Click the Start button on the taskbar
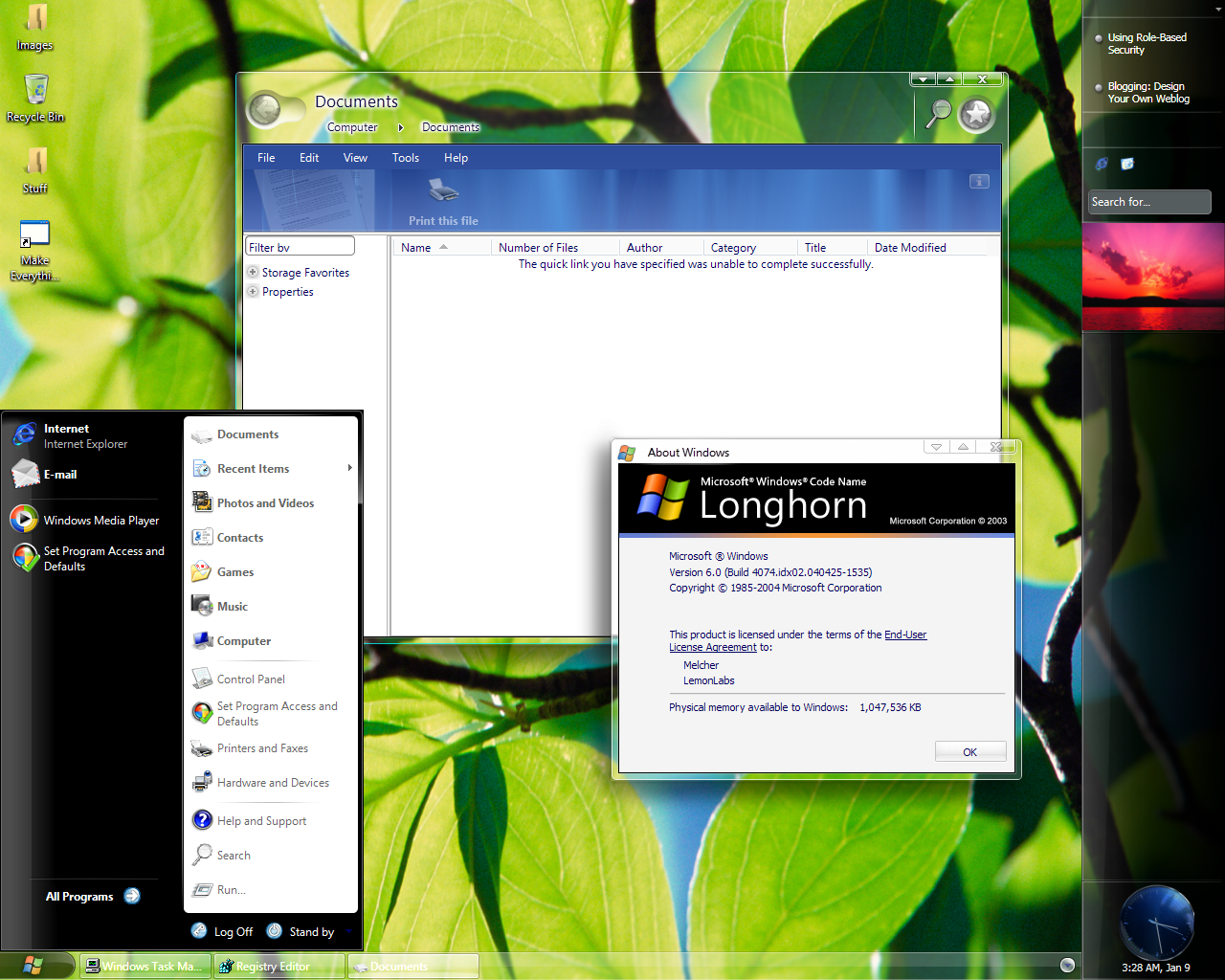This screenshot has height=980, width=1225. click(34, 966)
